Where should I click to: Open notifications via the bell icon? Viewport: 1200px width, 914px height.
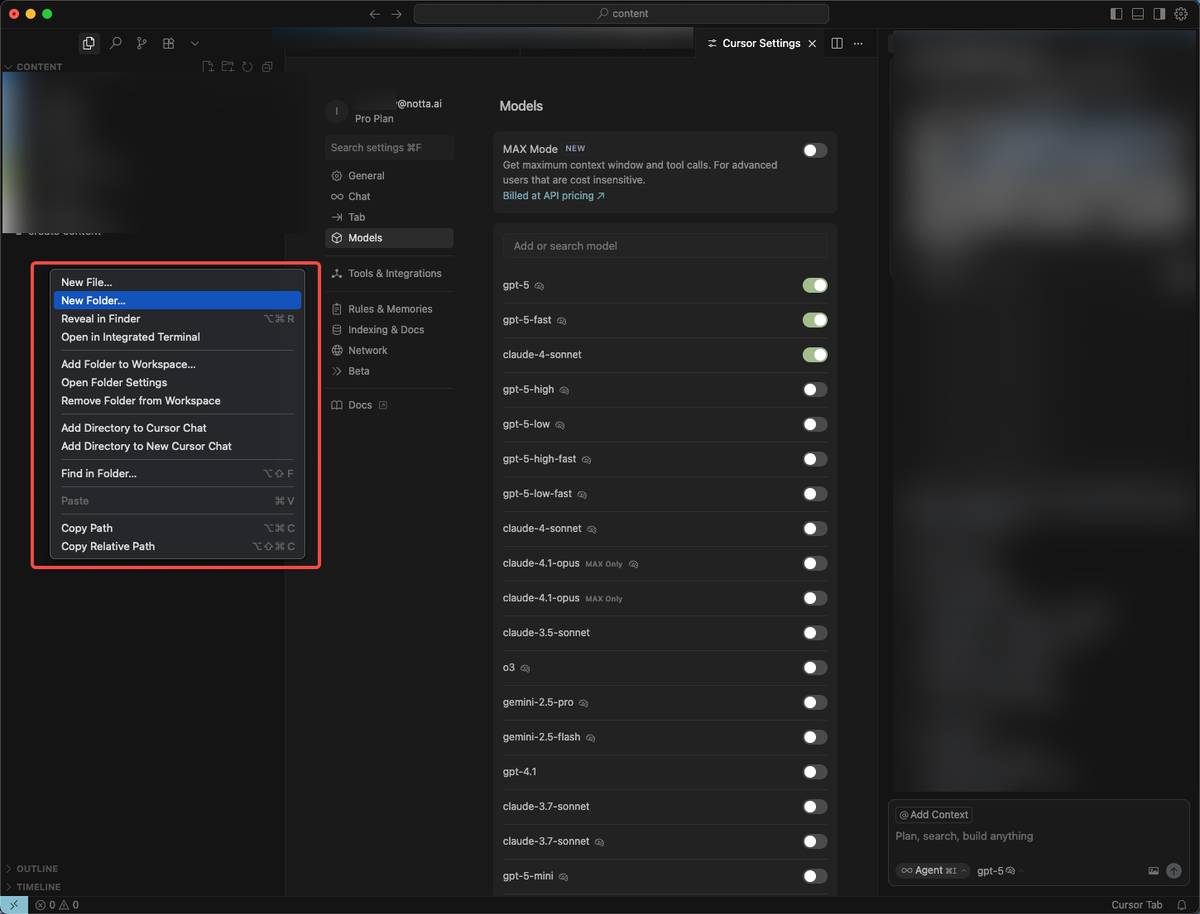click(1182, 905)
